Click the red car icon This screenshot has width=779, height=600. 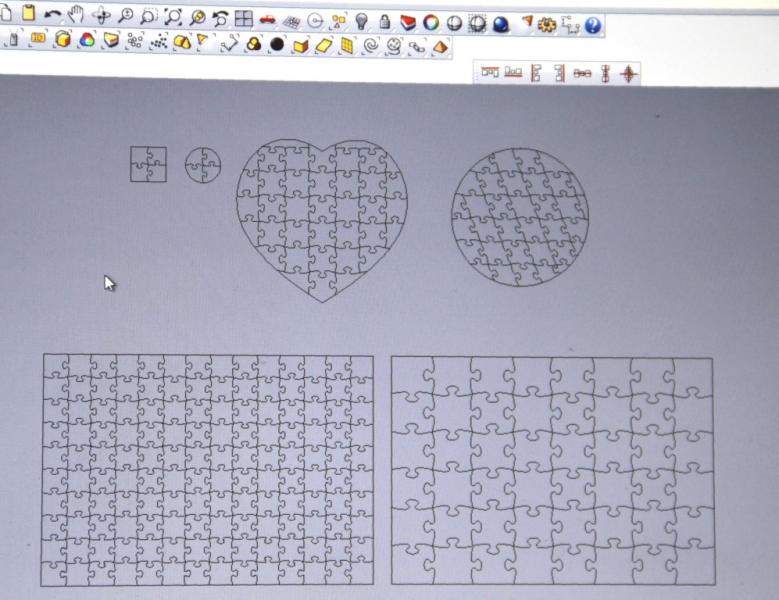[x=267, y=20]
